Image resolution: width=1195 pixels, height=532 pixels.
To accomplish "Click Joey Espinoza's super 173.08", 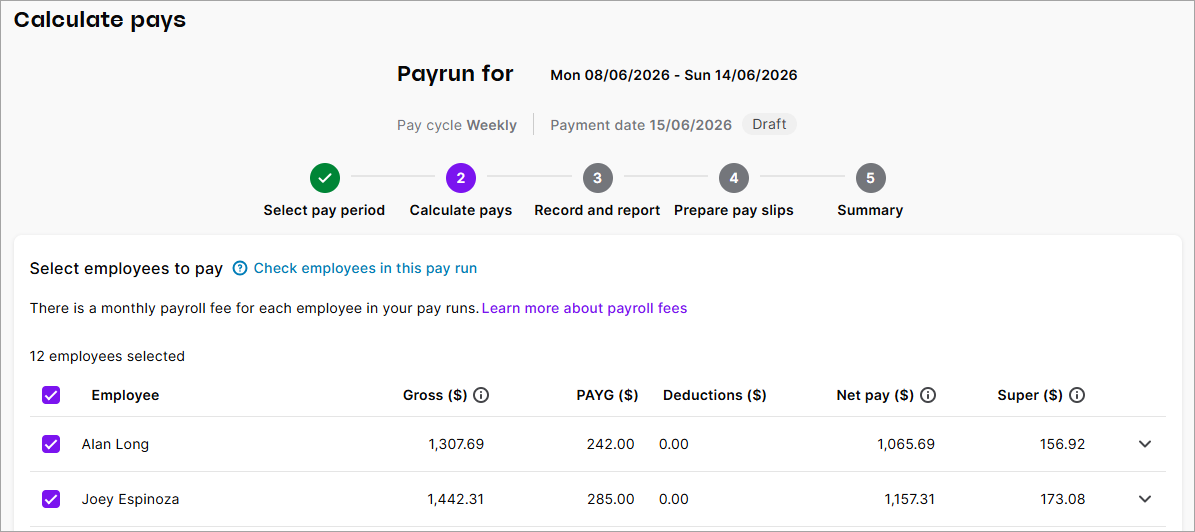I will point(1062,499).
